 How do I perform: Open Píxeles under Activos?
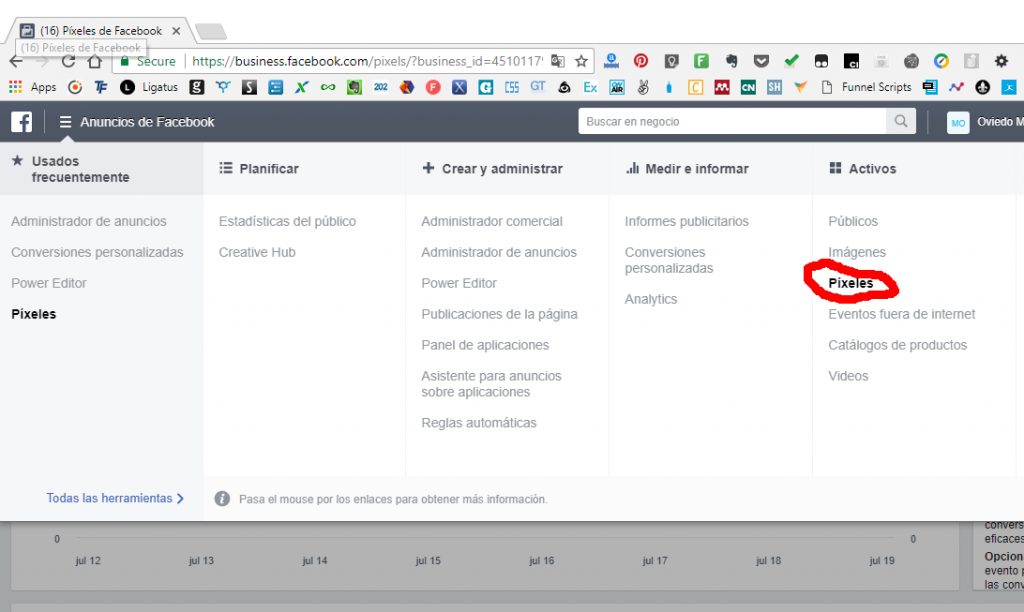click(x=851, y=283)
